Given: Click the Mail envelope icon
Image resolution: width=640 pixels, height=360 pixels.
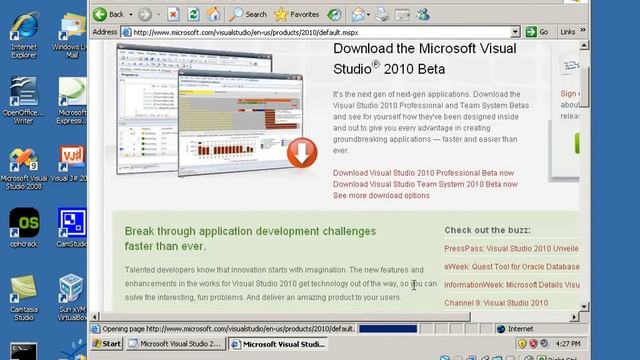Looking at the screenshot, I should point(358,15).
